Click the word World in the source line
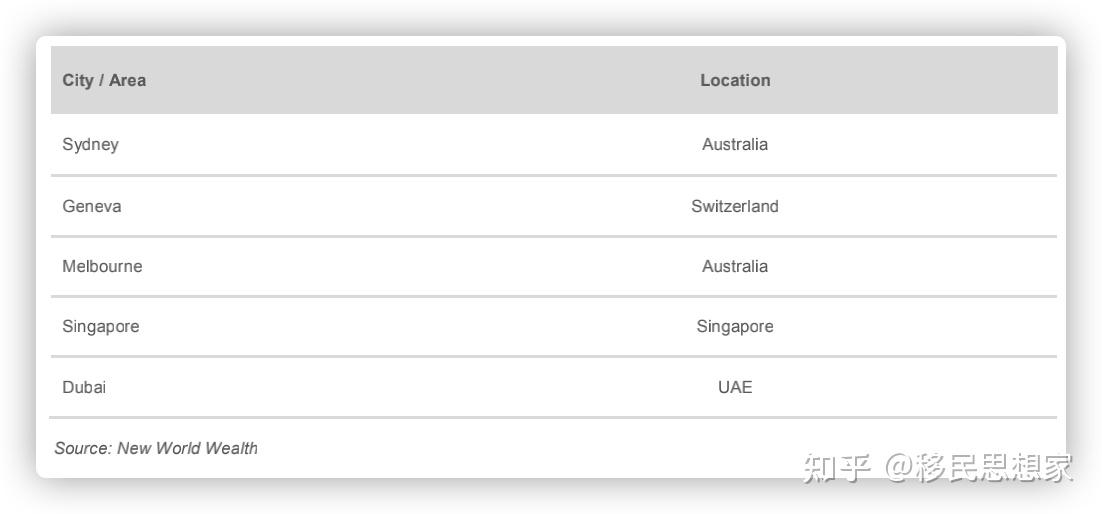 pos(177,449)
